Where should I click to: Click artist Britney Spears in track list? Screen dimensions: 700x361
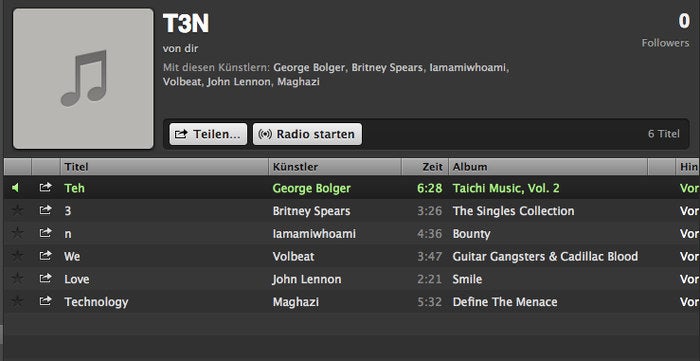312,211
